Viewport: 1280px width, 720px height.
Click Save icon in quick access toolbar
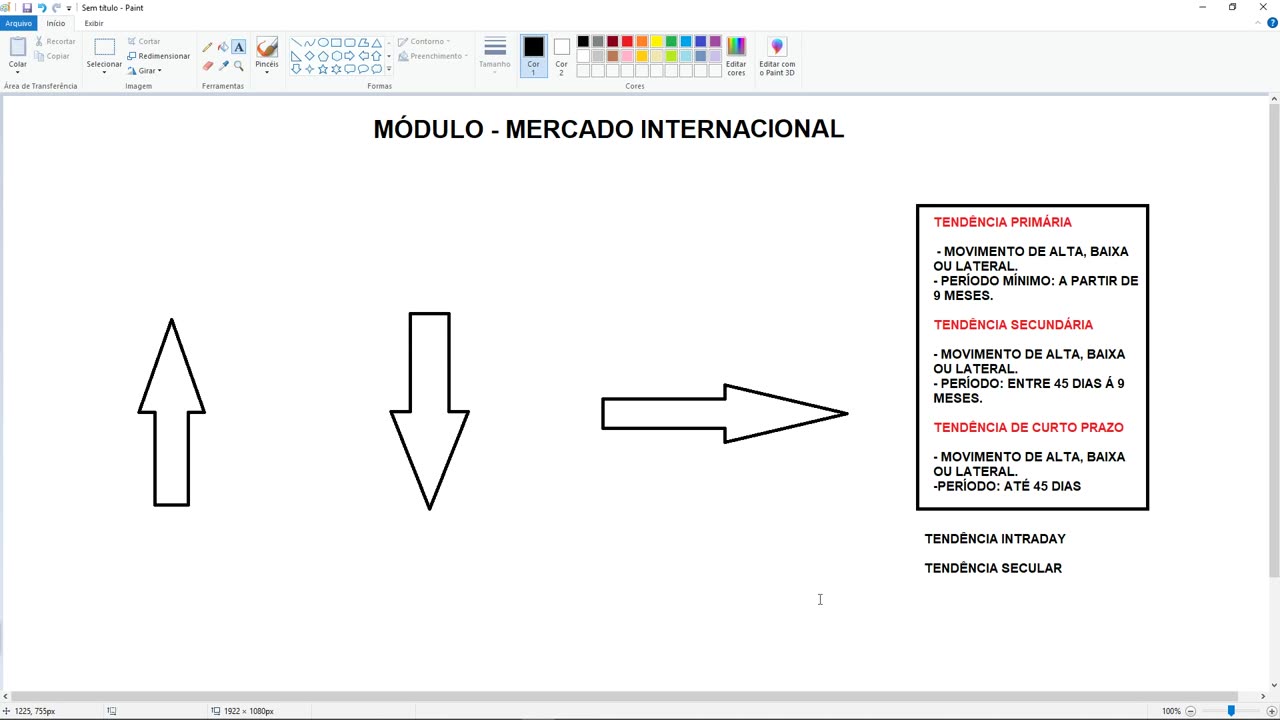(27, 7)
